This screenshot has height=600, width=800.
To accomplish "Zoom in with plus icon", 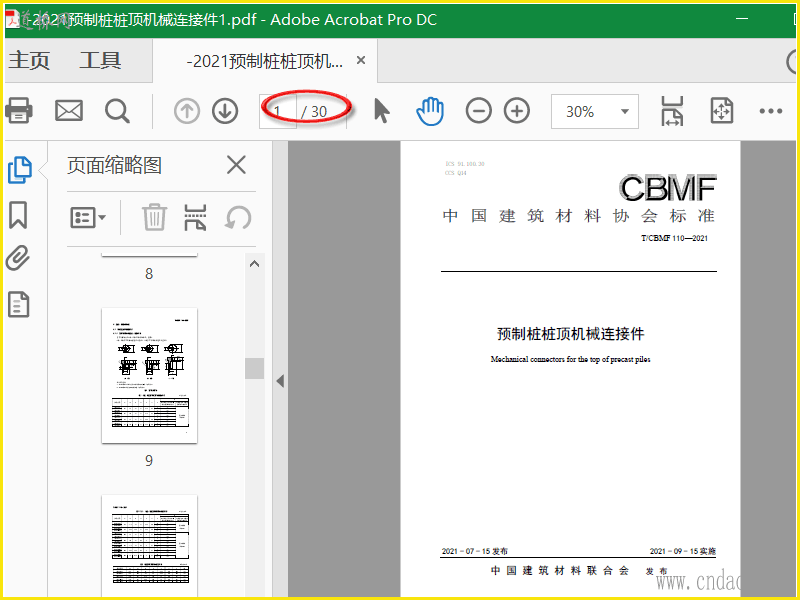I will (517, 111).
